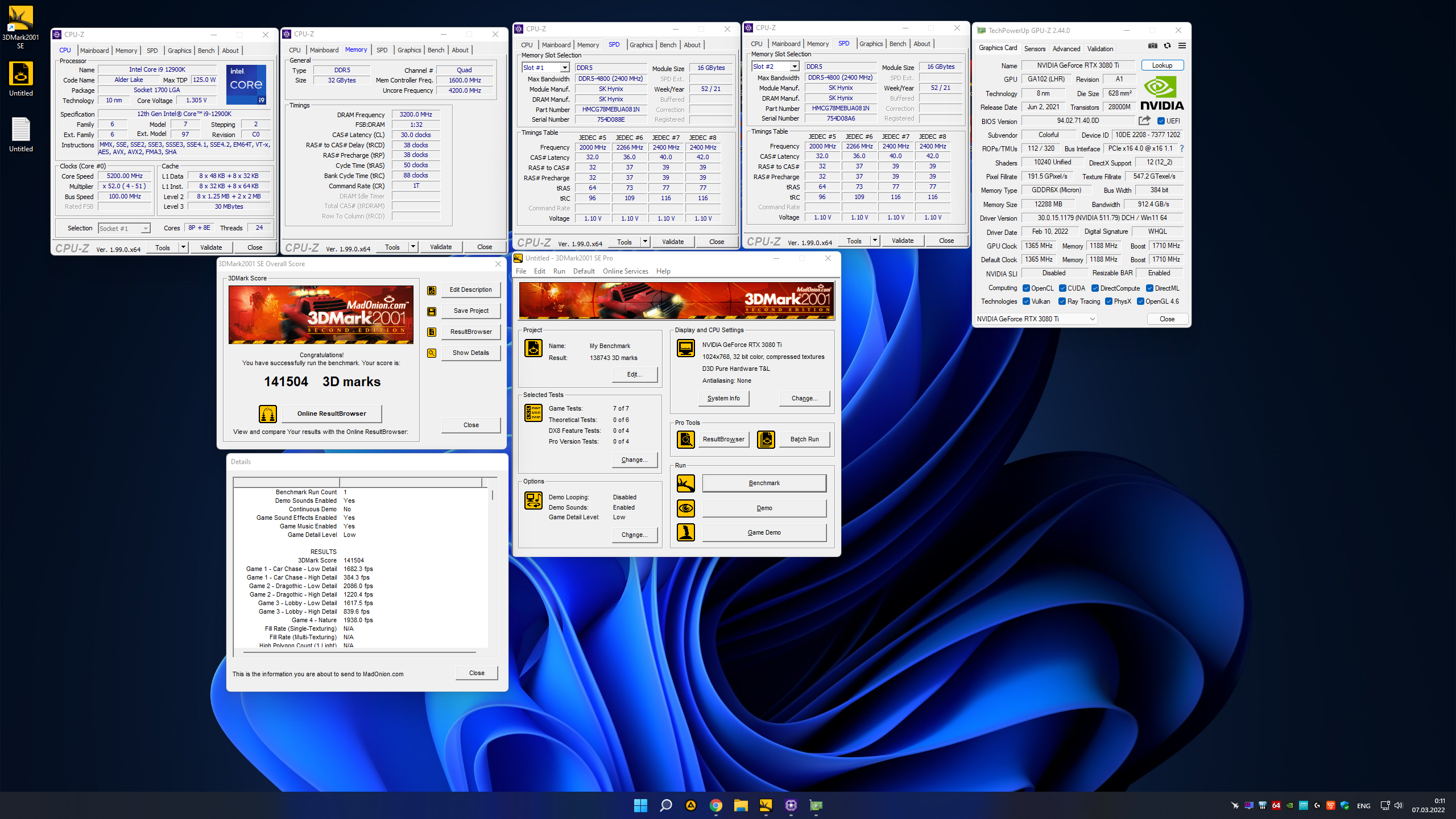
Task: Click the taskbar Search magnifier icon
Action: (x=665, y=805)
